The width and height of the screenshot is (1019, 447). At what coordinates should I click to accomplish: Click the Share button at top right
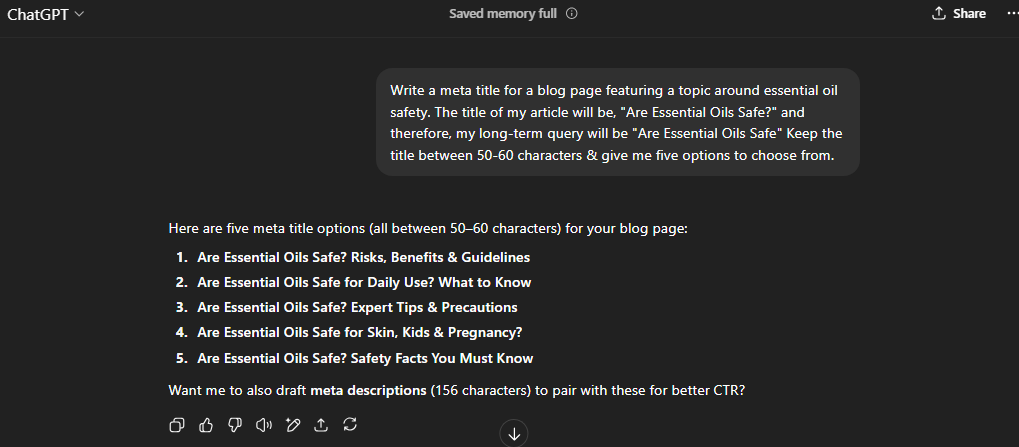click(959, 14)
